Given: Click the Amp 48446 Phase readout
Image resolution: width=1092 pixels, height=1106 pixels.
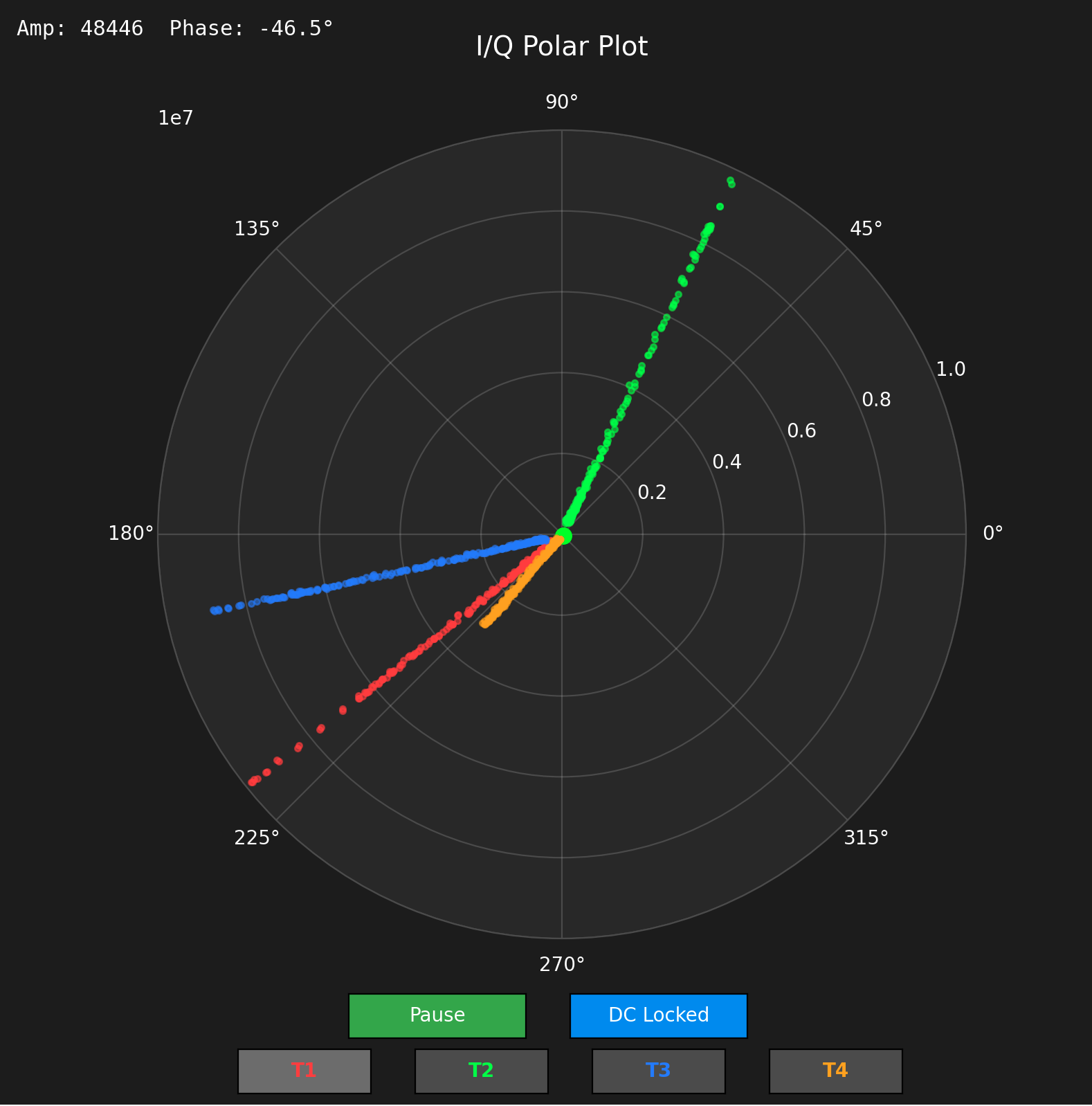Looking at the screenshot, I should tap(175, 28).
